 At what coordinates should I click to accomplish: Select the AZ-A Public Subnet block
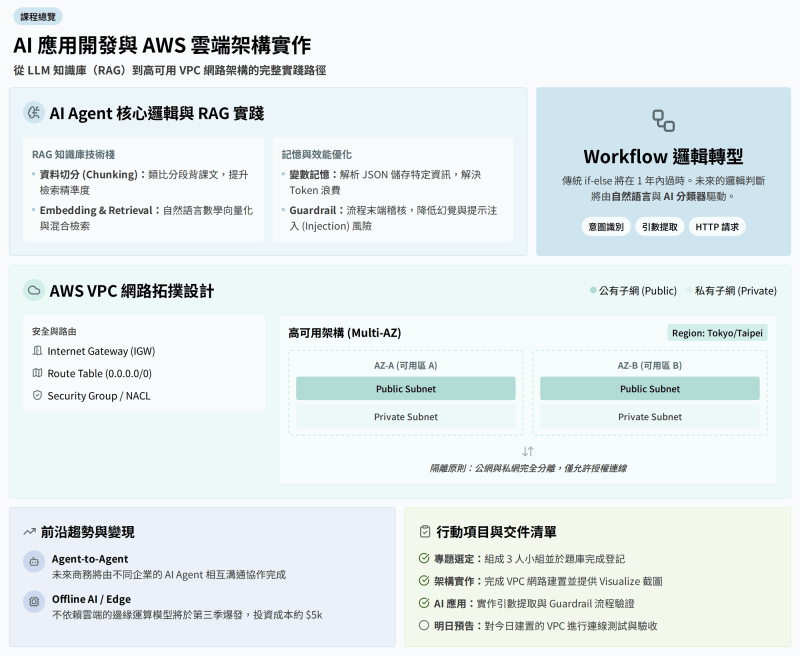click(x=406, y=389)
